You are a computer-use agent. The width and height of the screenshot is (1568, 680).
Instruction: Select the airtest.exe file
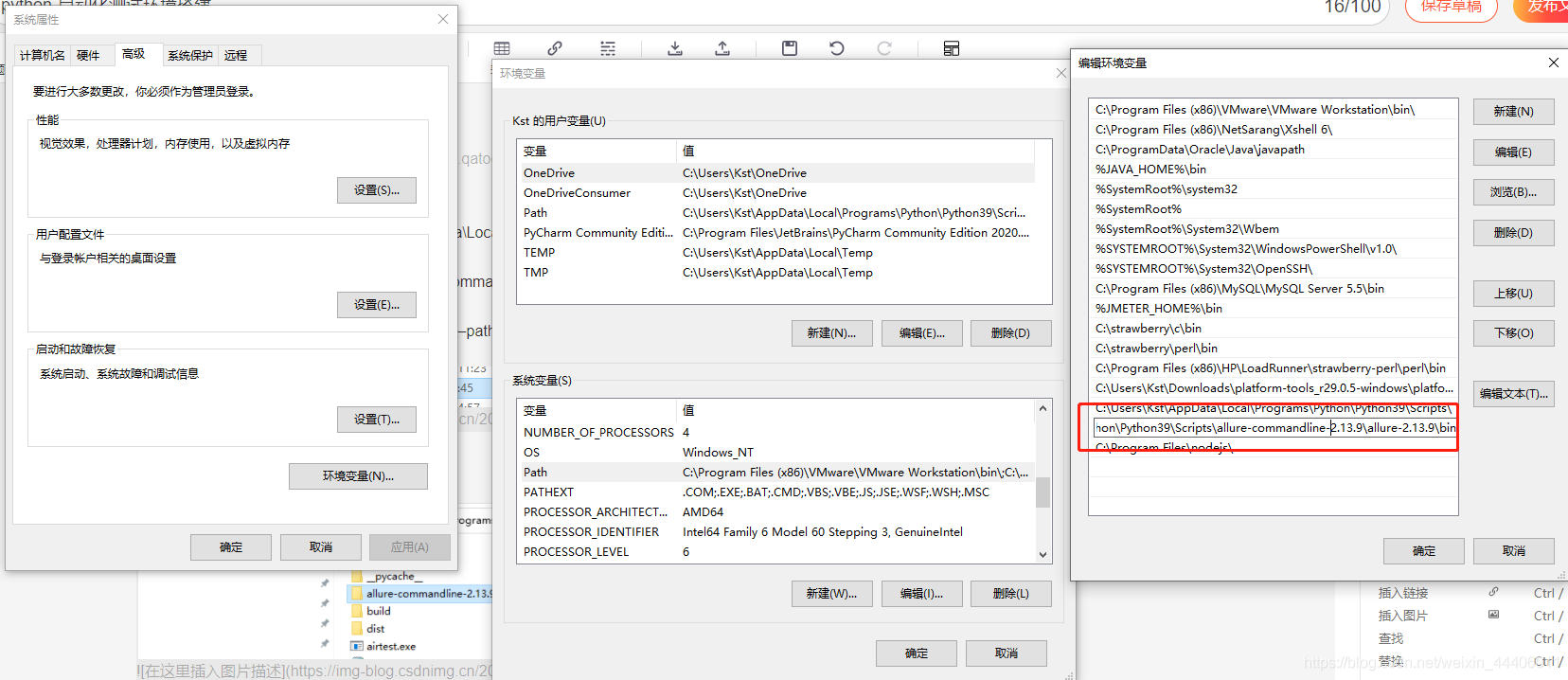(383, 646)
